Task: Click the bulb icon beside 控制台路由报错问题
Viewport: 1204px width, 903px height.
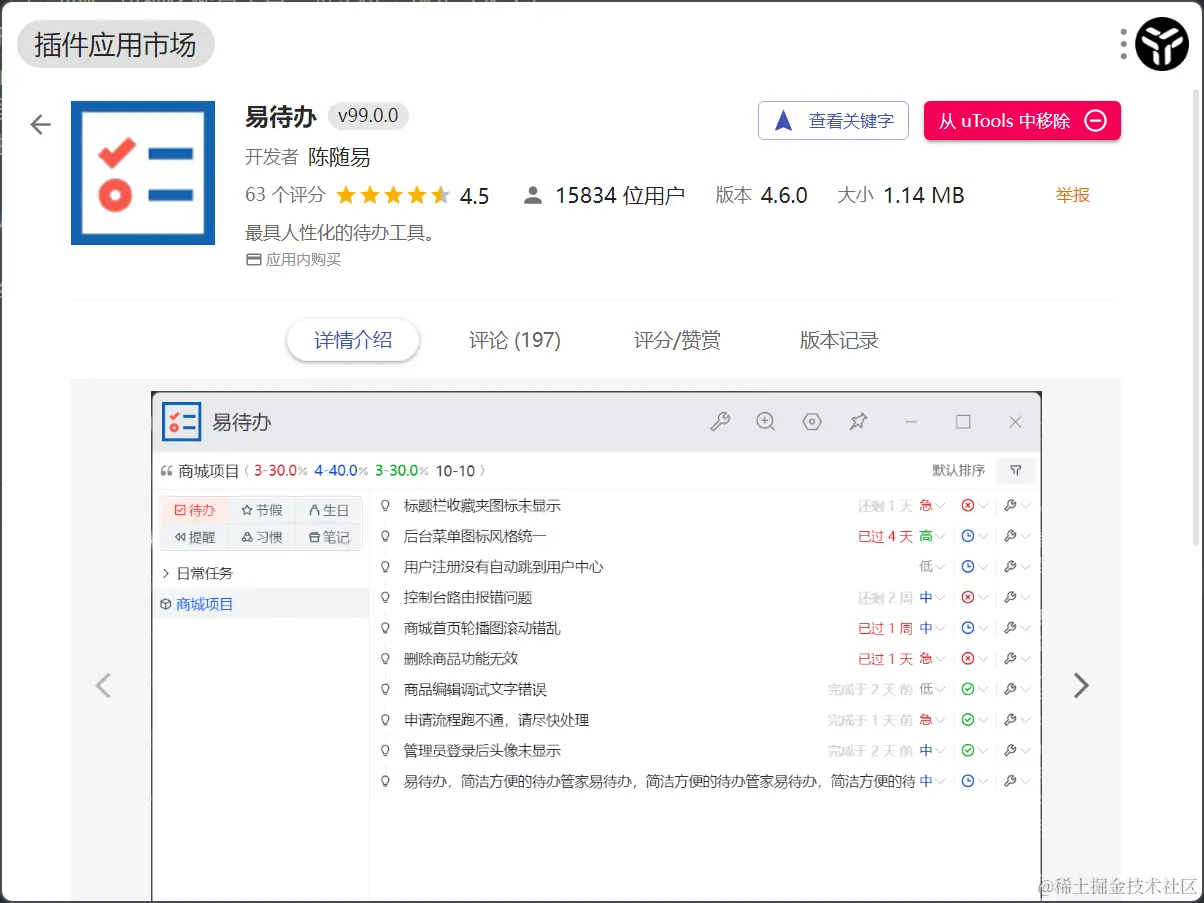Action: pyautogui.click(x=386, y=598)
